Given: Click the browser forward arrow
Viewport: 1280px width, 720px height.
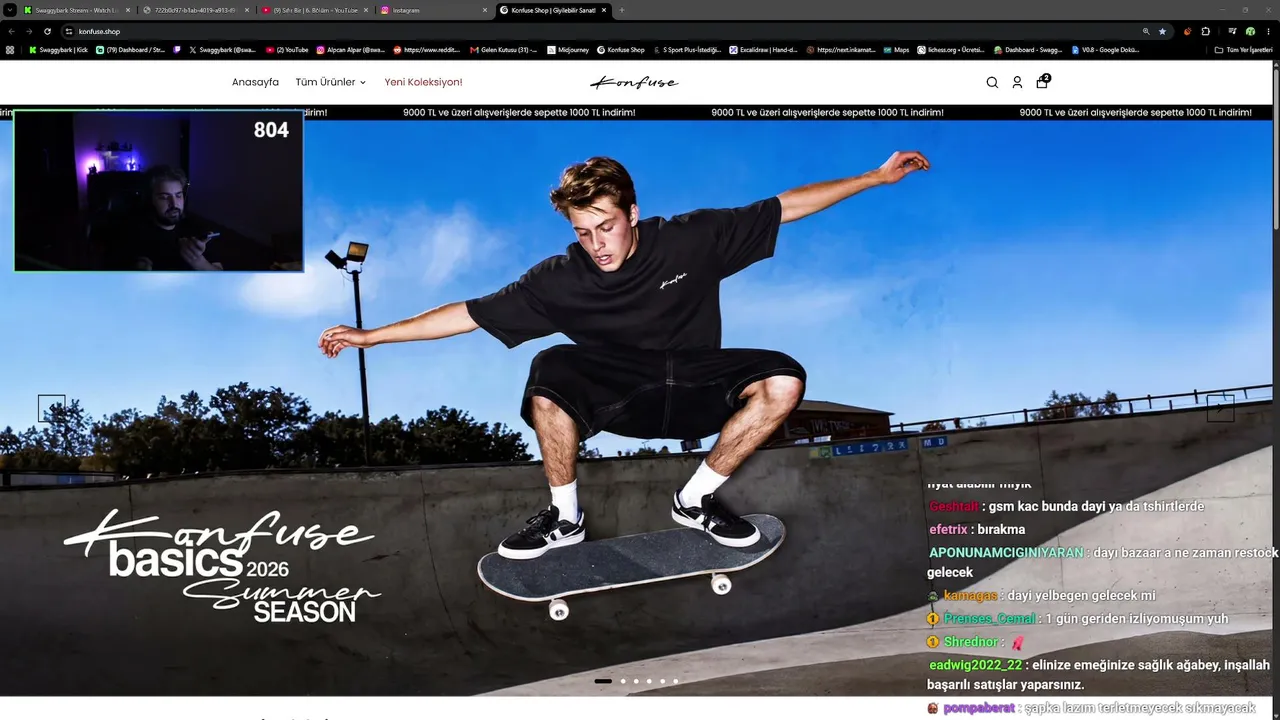Looking at the screenshot, I should pyautogui.click(x=29, y=31).
